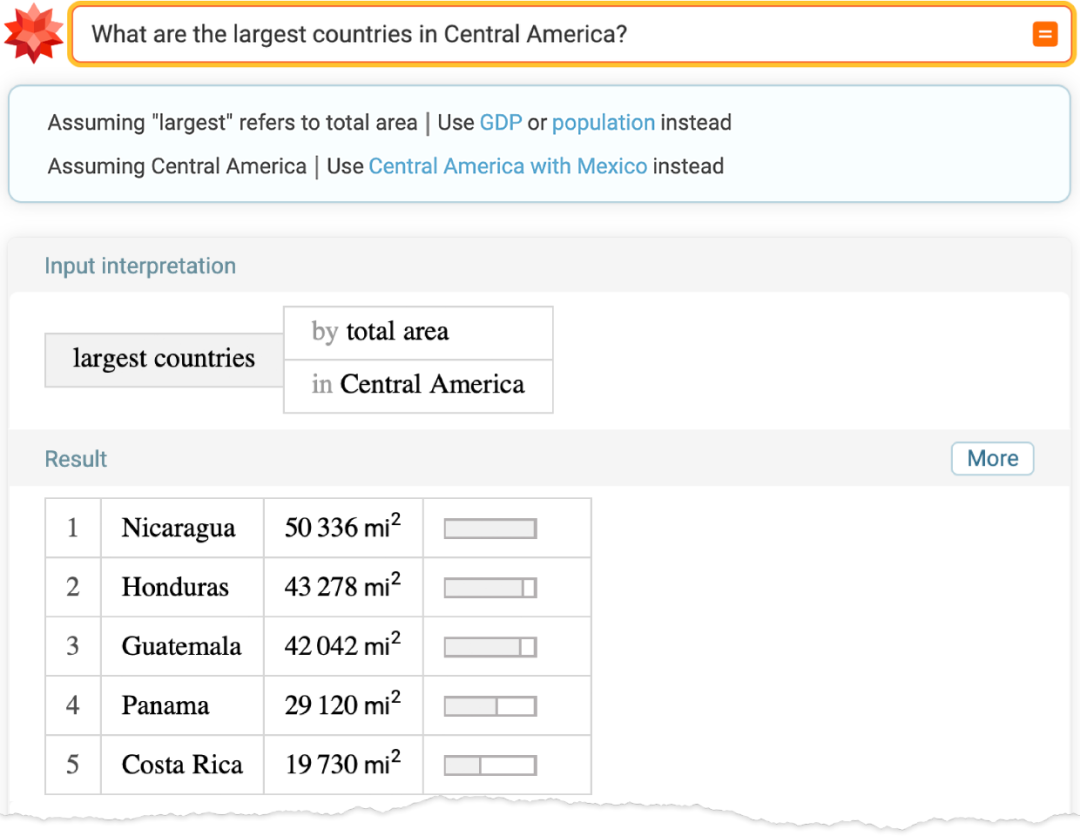Viewport: 1080px width, 836px height.
Task: Click the Wolfram Alpha star logo
Action: coord(33,34)
